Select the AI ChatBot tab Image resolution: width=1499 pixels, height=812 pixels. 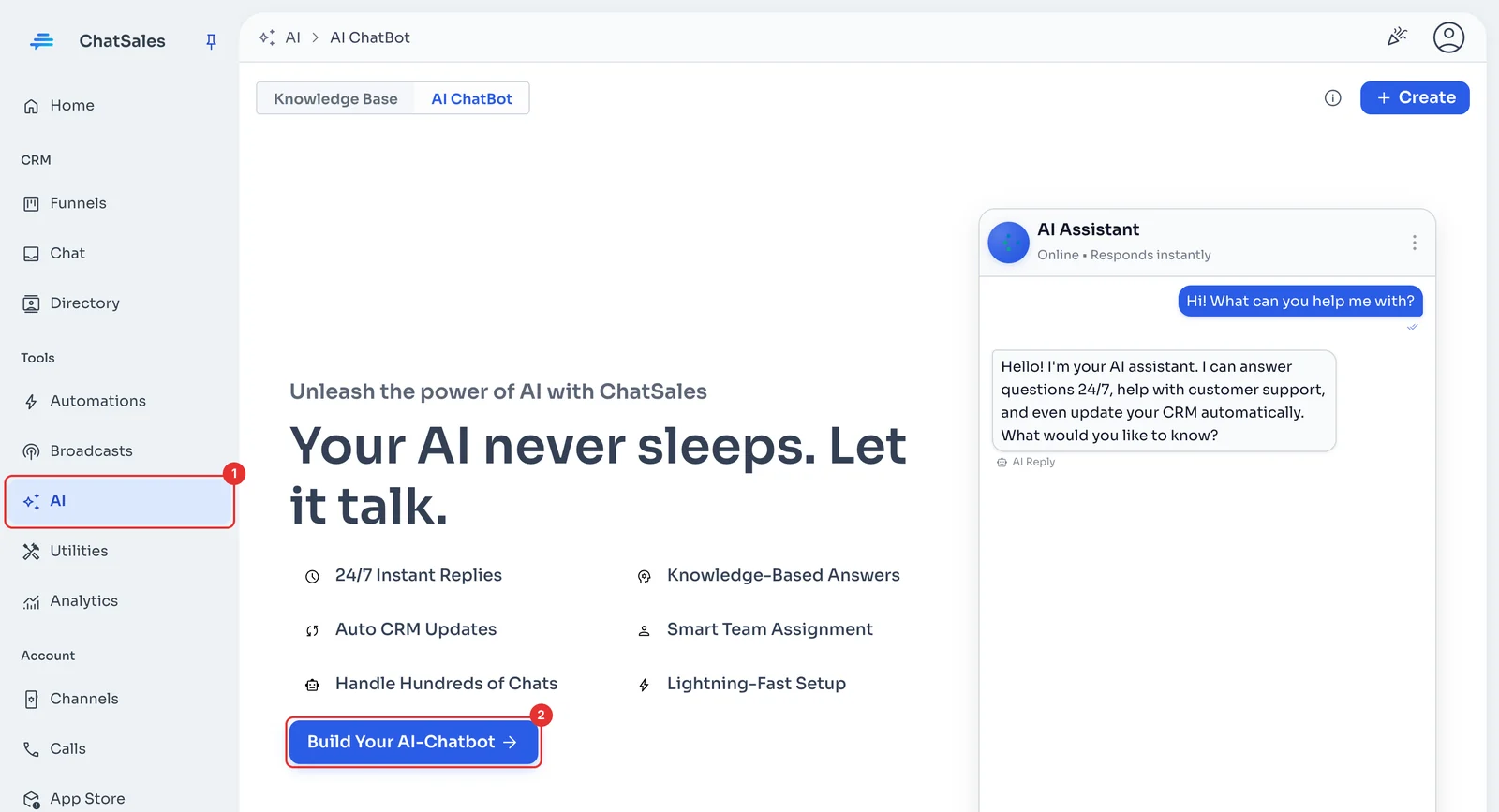click(x=471, y=98)
